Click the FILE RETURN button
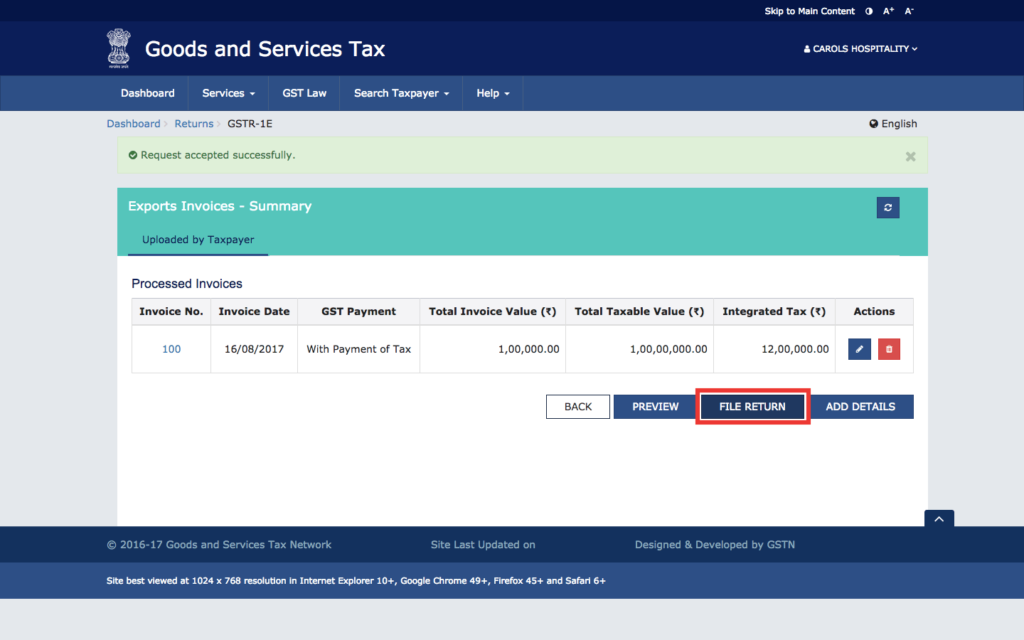1024x640 pixels. 752,406
